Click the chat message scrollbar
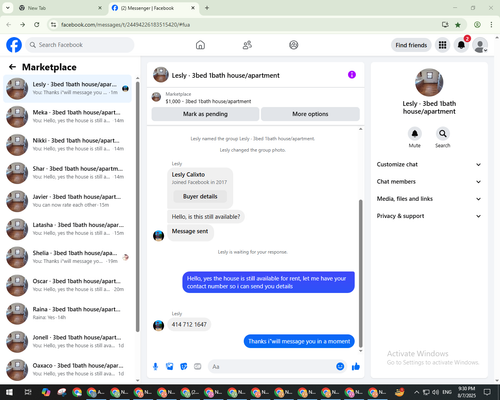 pos(360,273)
